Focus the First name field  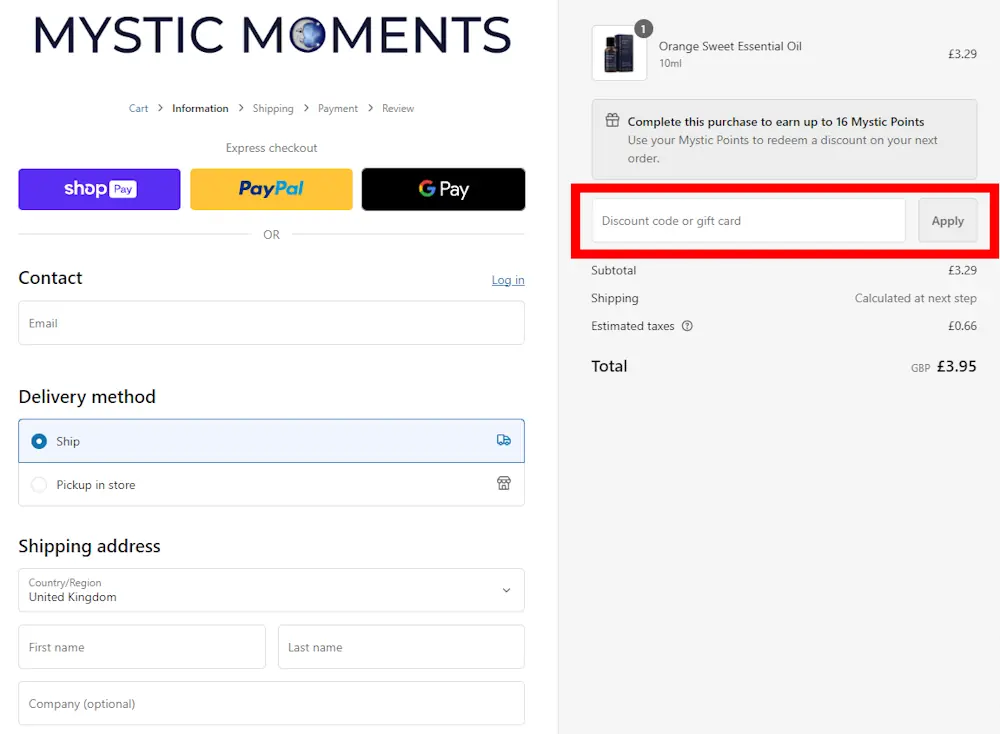tap(142, 647)
